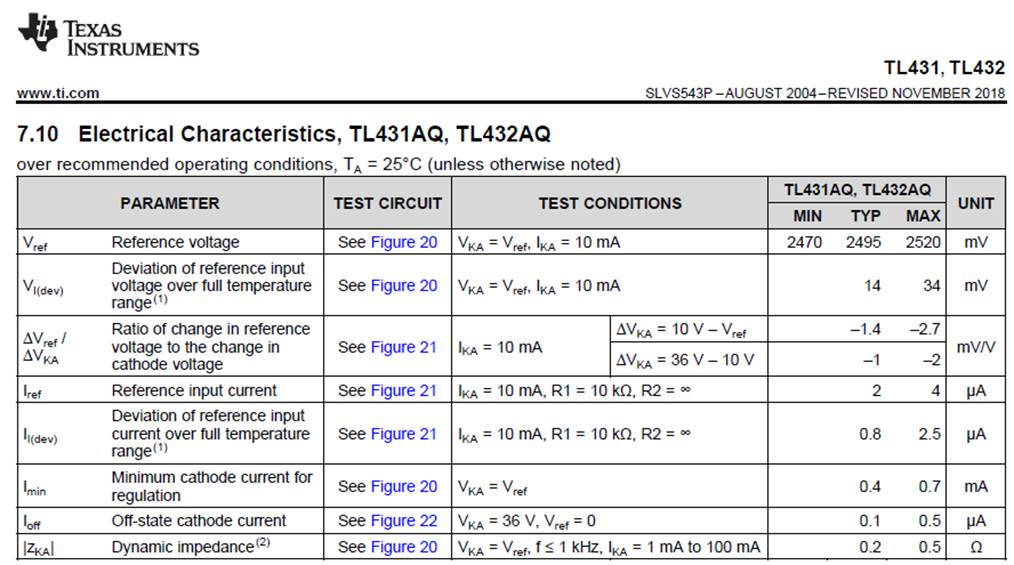Click the PARAMETER column header
Image resolution: width=1014 pixels, height=565 pixels.
click(x=169, y=203)
